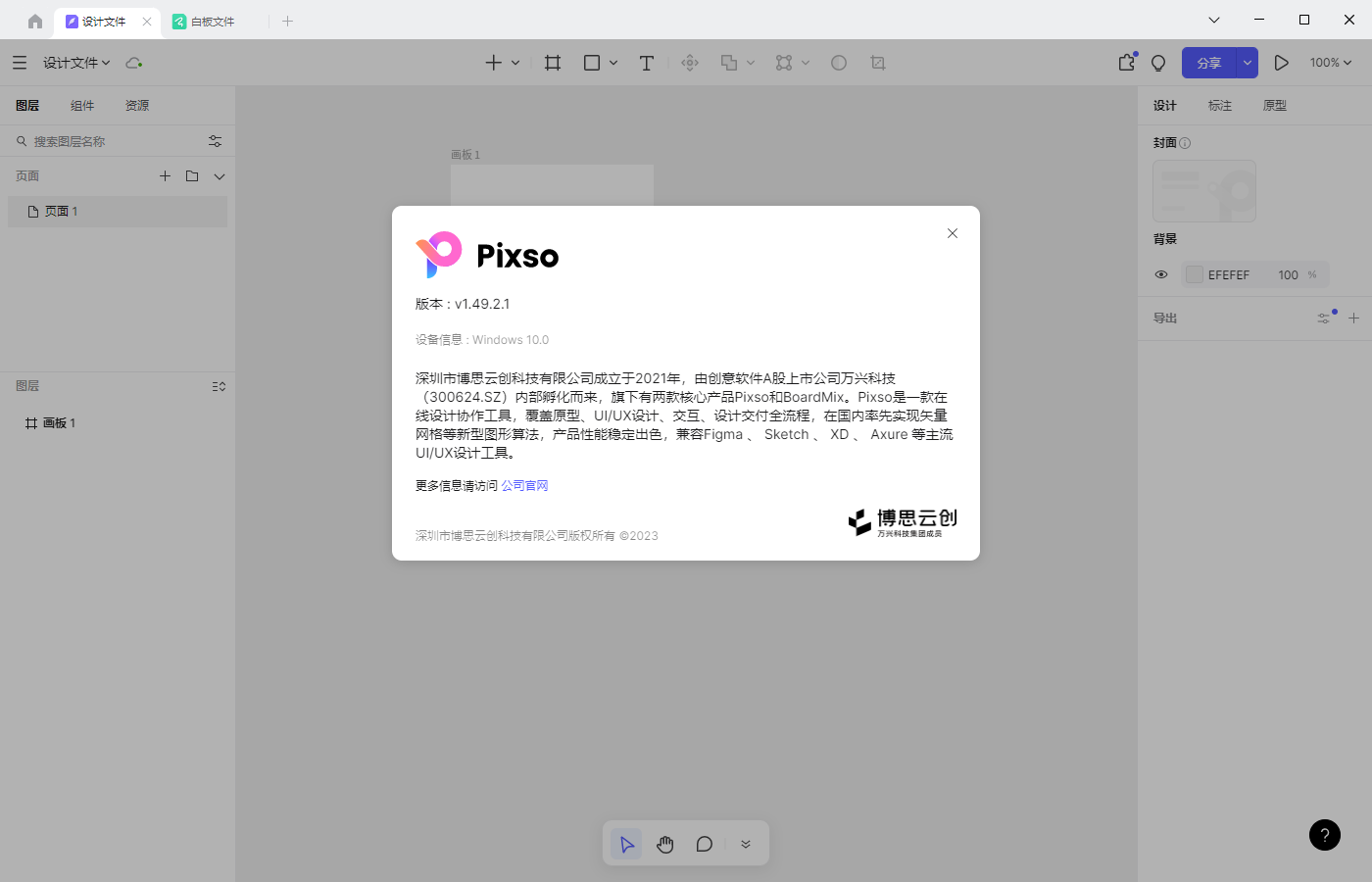
Task: Switch to the 标注 tab
Action: 1220,106
